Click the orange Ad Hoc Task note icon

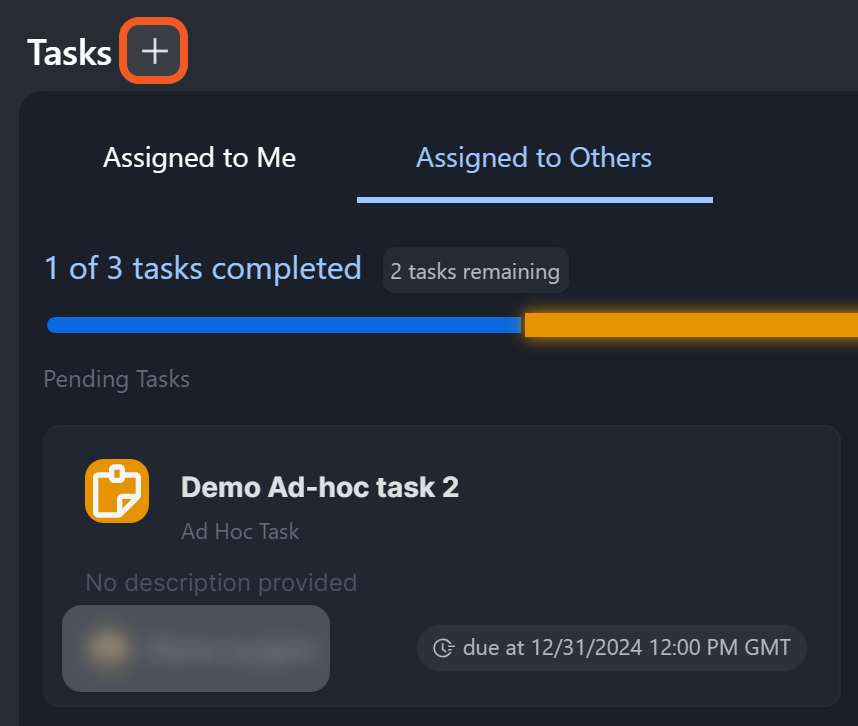[x=117, y=491]
